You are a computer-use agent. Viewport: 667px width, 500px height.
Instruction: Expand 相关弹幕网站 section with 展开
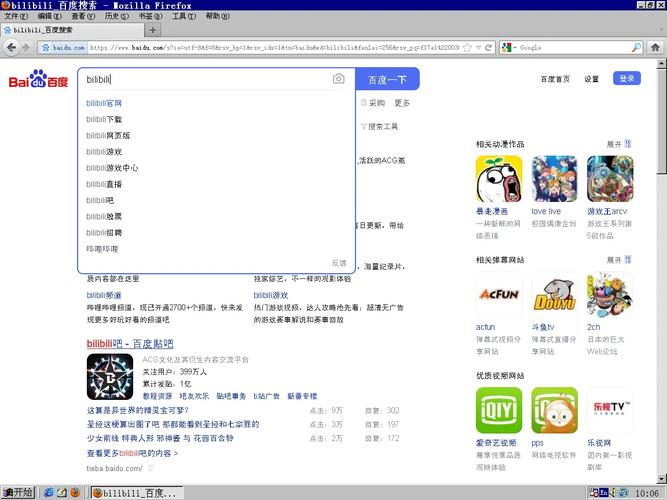tap(619, 260)
